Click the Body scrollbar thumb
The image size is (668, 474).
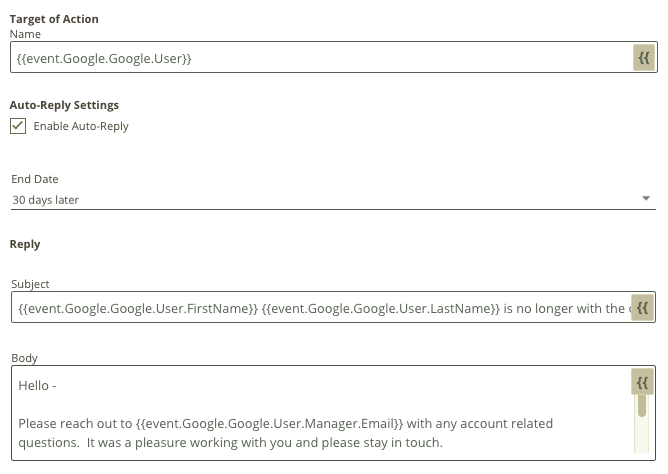tap(642, 405)
